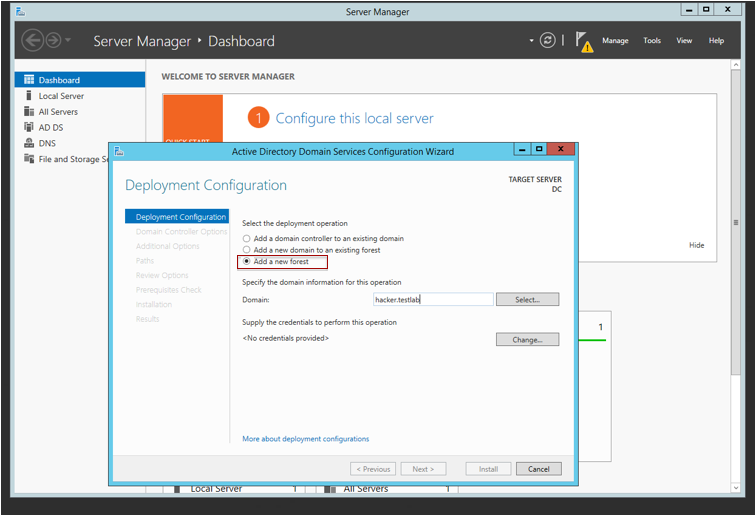Click the Server Manager vertical scrollbar thumb

[x=735, y=222]
